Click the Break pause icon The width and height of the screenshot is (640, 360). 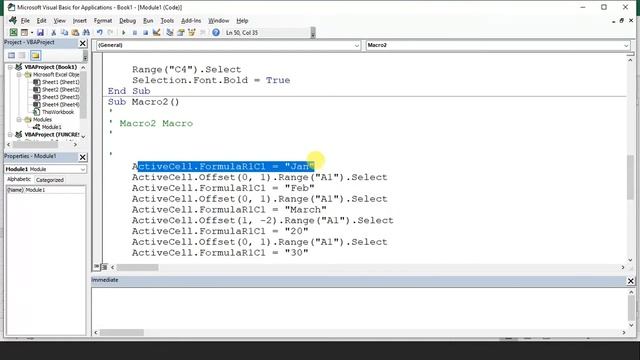[x=135, y=32]
